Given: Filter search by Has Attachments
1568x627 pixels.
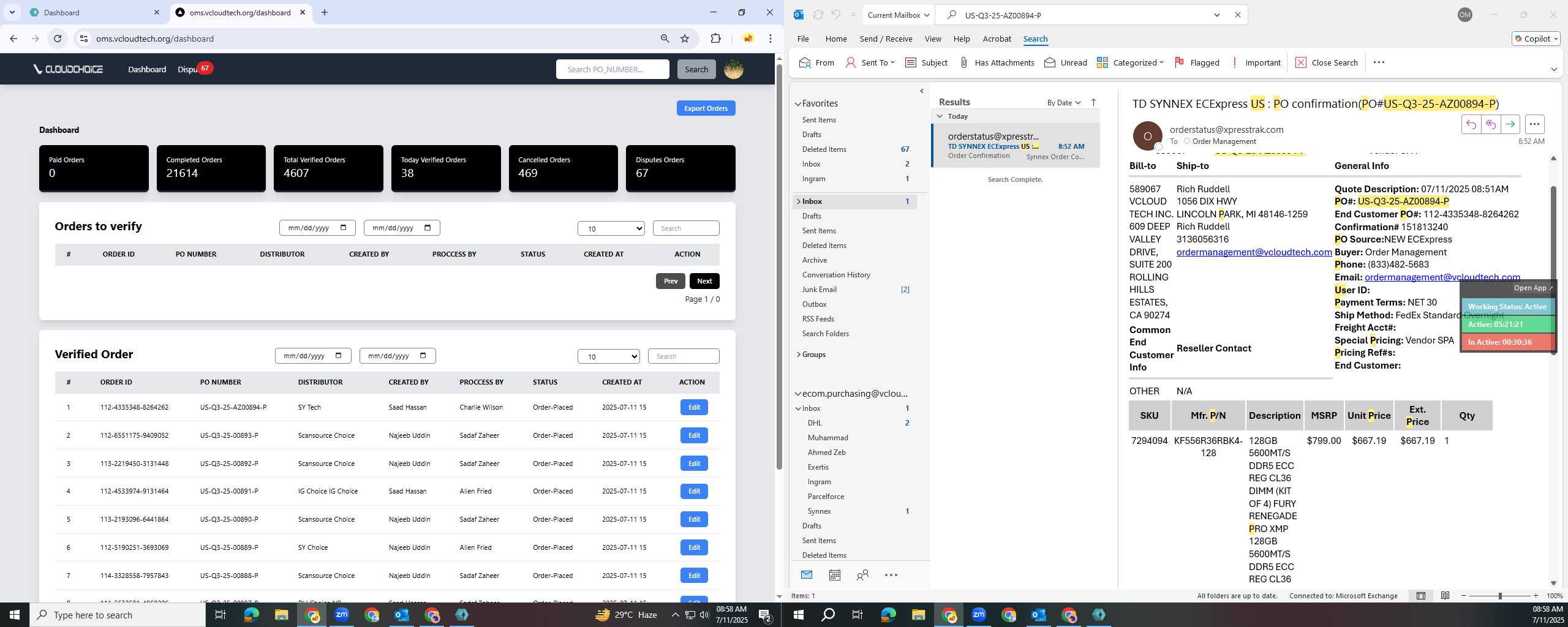Looking at the screenshot, I should [x=997, y=62].
